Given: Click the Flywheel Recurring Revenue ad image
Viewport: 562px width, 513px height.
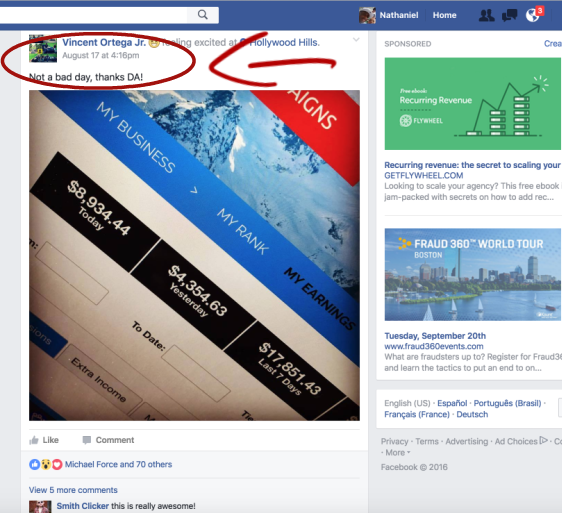Looking at the screenshot, I should [472, 104].
